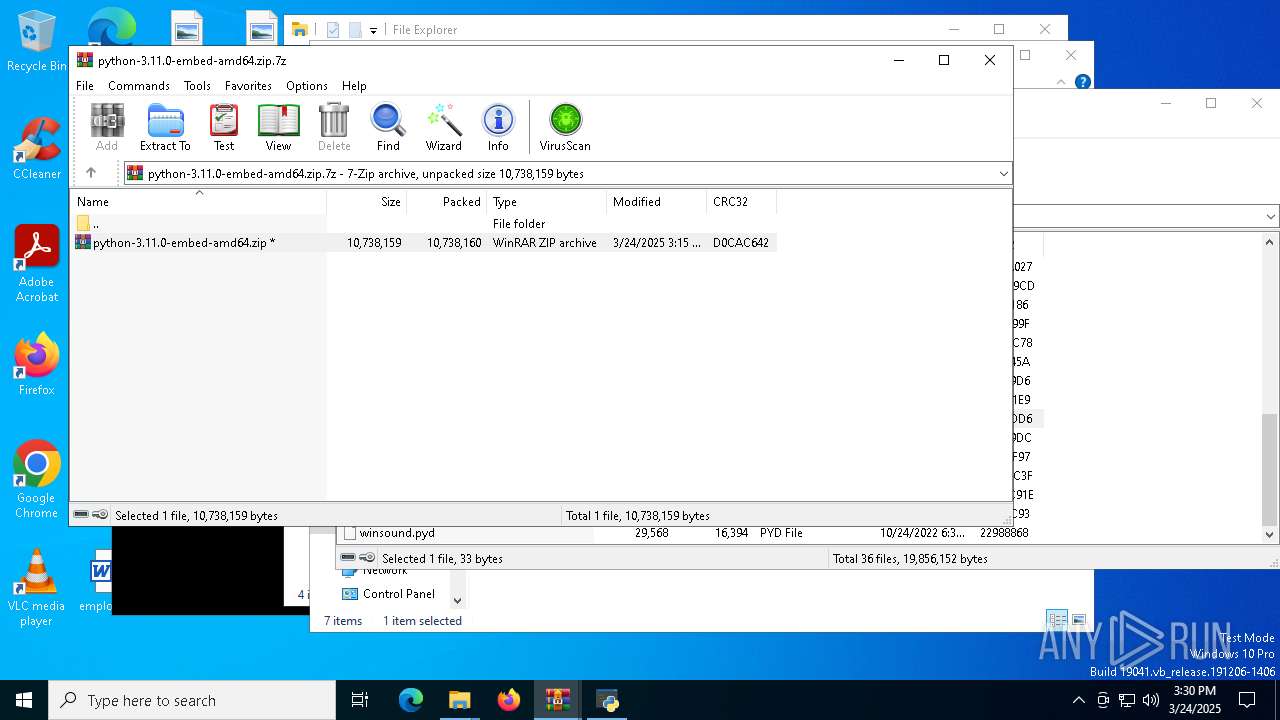The image size is (1280, 720).
Task: Click the network icon in system tray
Action: pos(1127,700)
